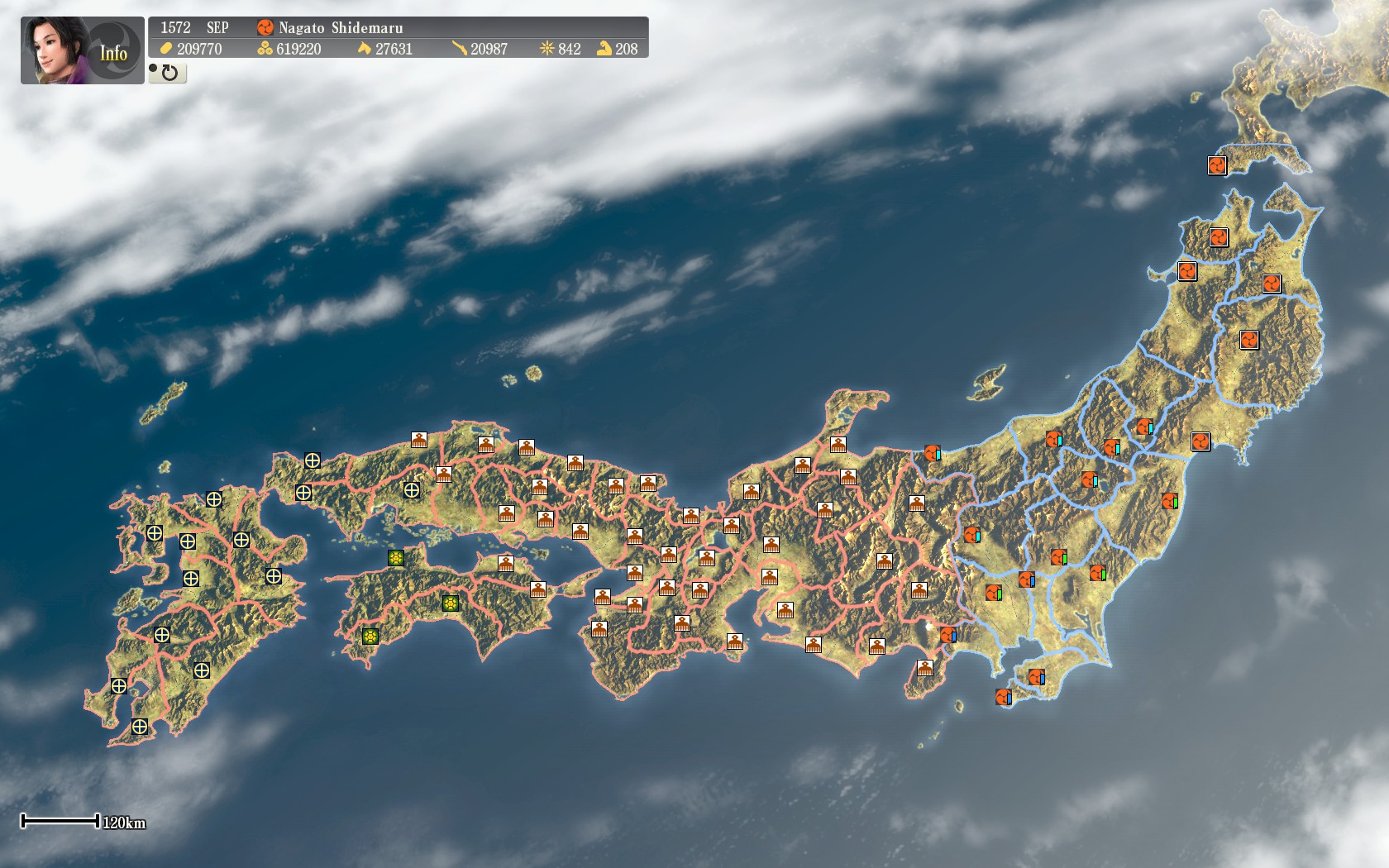Select the flexed arm icon beside 208

(x=604, y=49)
